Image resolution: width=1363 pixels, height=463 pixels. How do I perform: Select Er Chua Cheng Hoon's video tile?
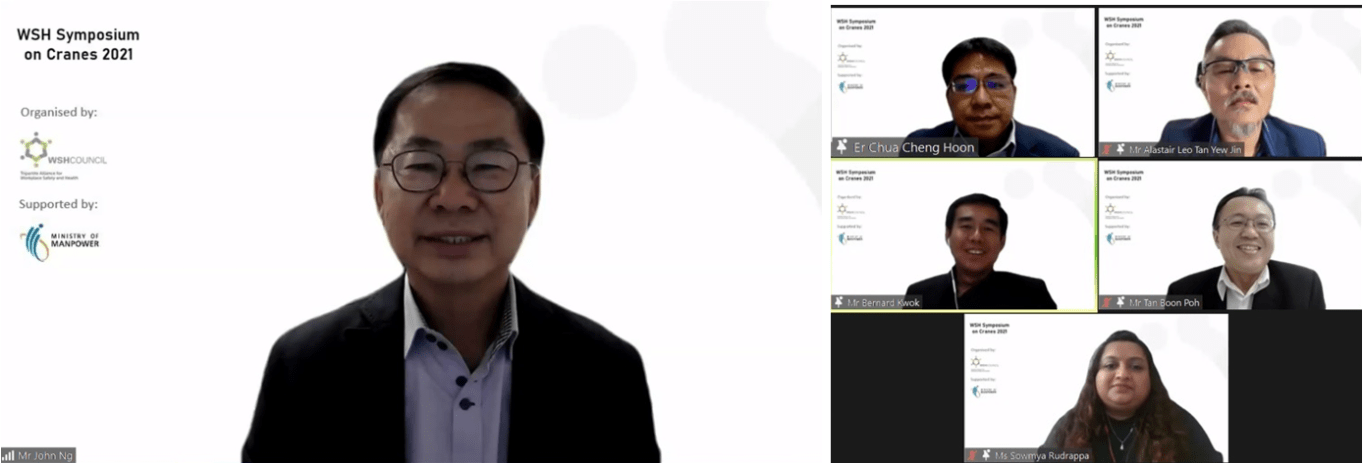(963, 80)
